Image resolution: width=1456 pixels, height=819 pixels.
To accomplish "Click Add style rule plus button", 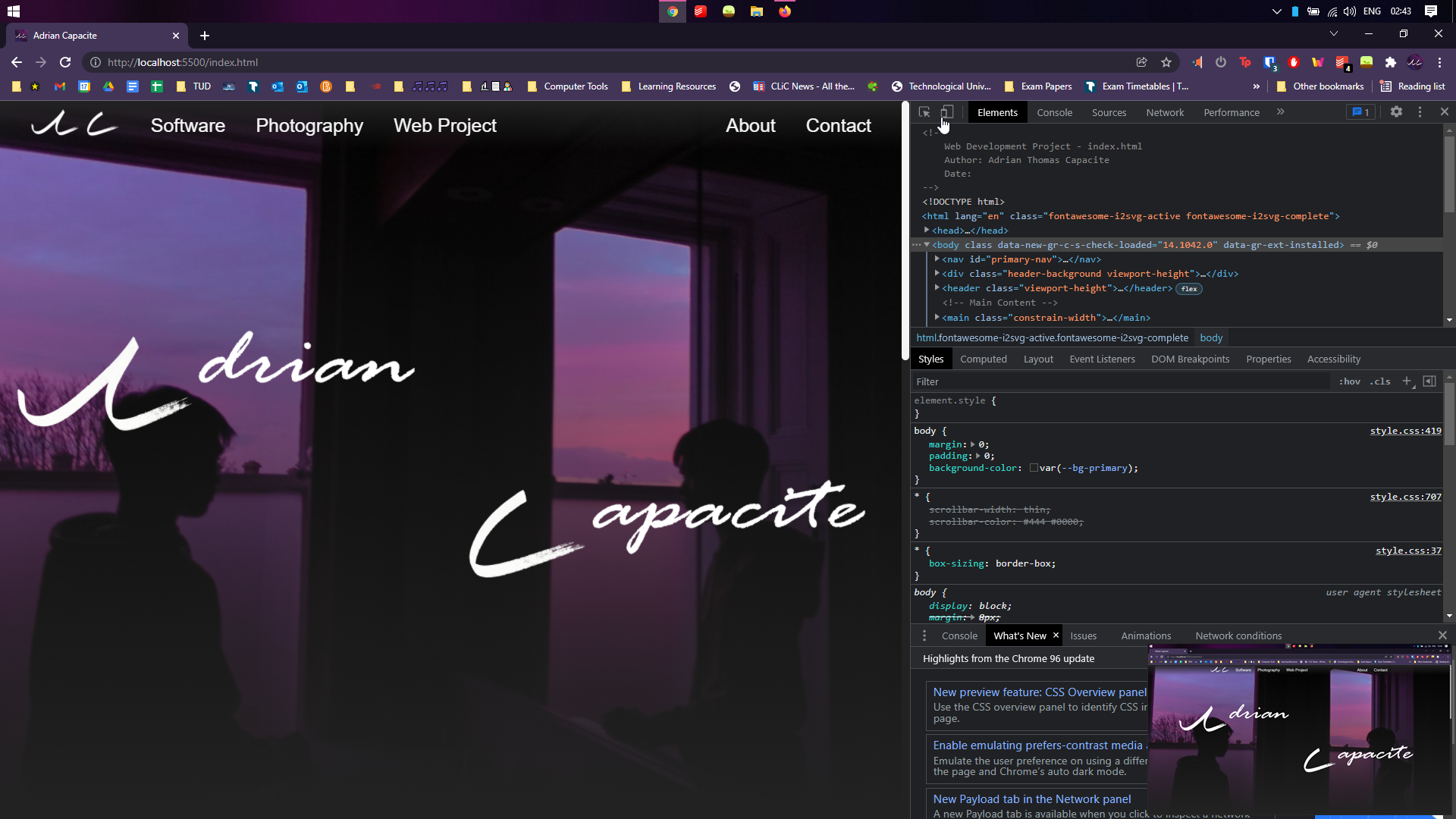I will coord(1408,381).
